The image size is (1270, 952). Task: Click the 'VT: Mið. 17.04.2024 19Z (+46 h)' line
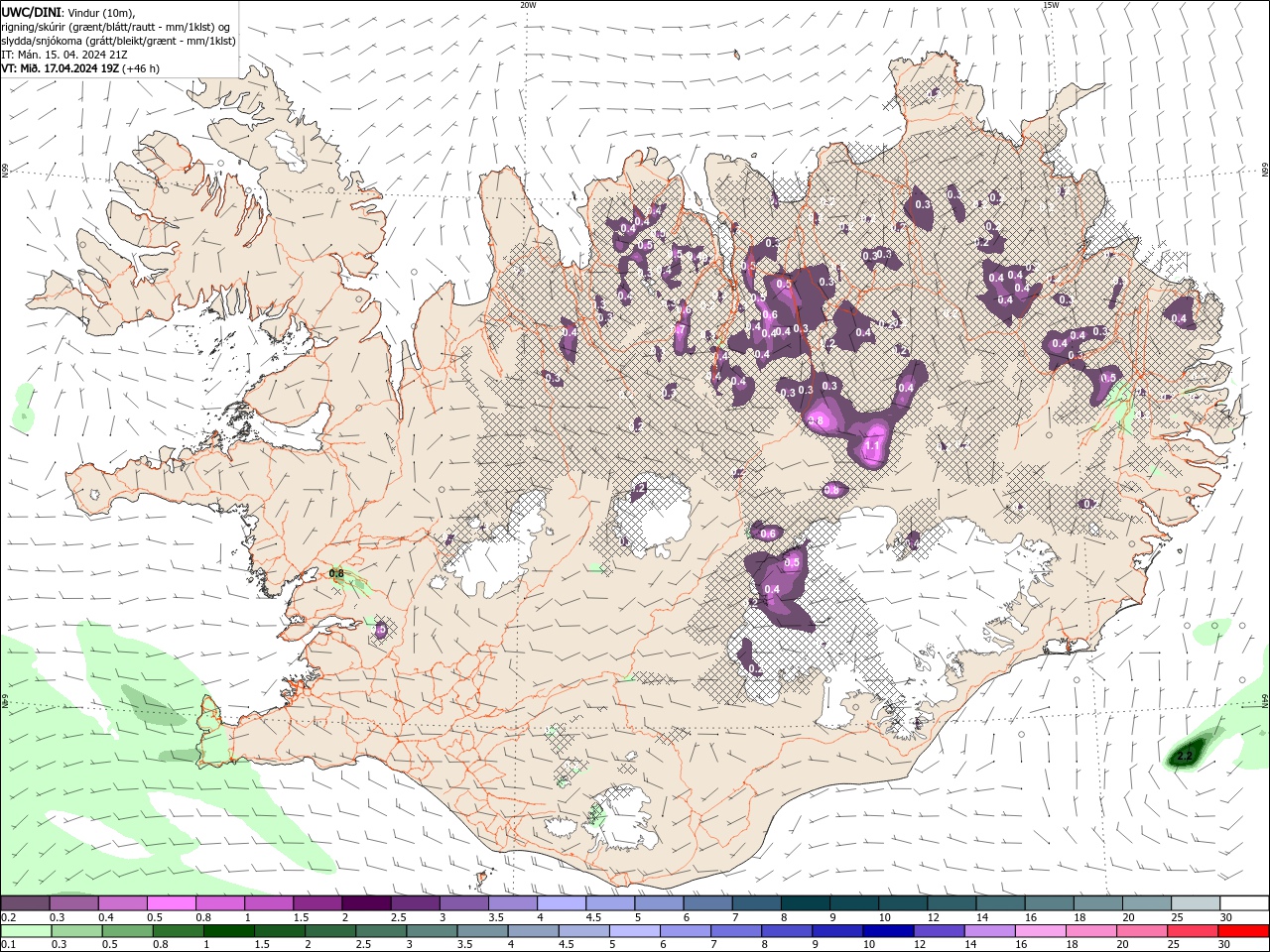80,68
